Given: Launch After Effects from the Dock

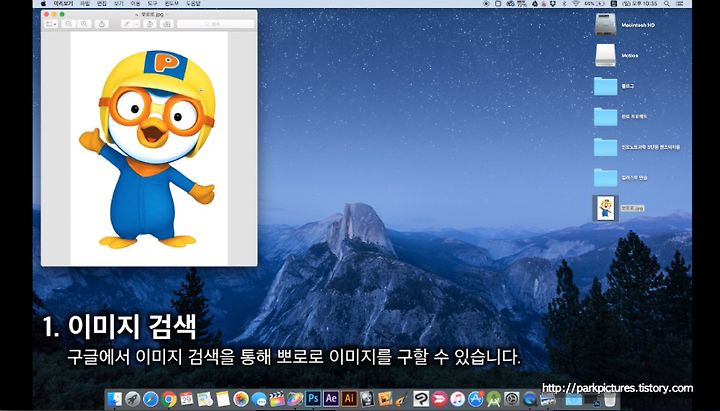Looking at the screenshot, I should (x=331, y=399).
